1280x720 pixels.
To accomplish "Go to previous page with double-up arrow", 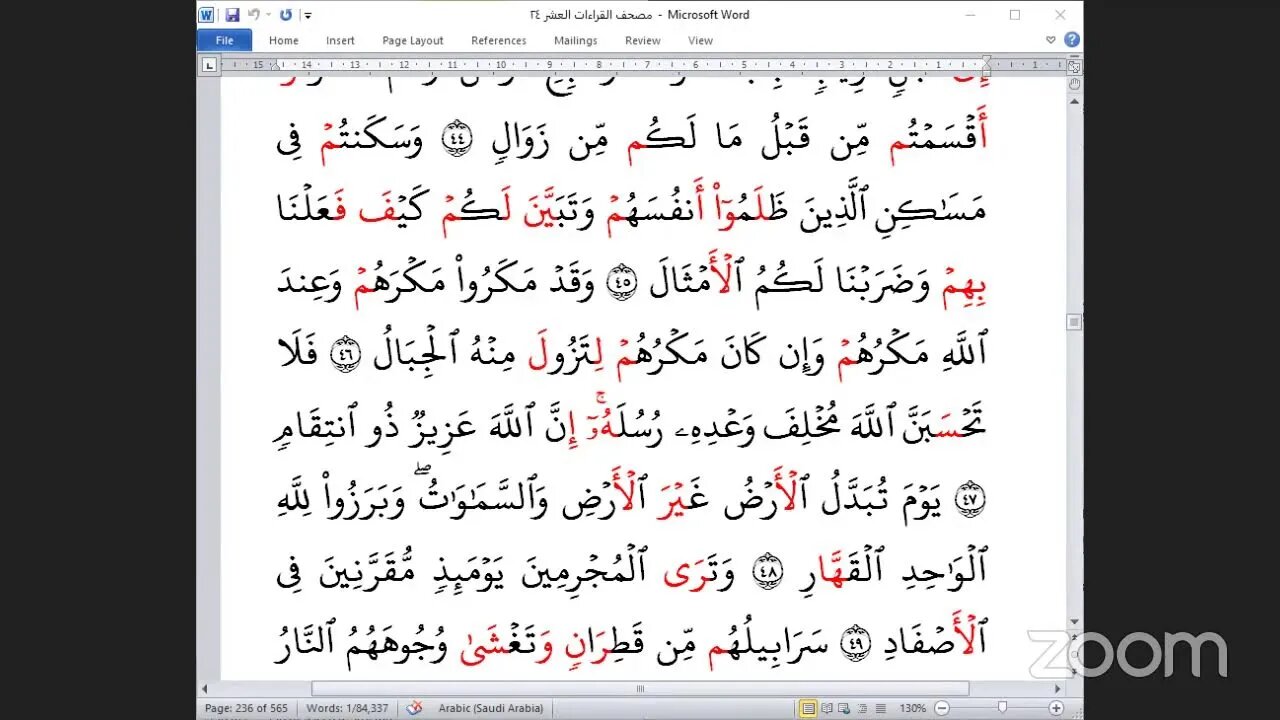I will click(x=1074, y=639).
